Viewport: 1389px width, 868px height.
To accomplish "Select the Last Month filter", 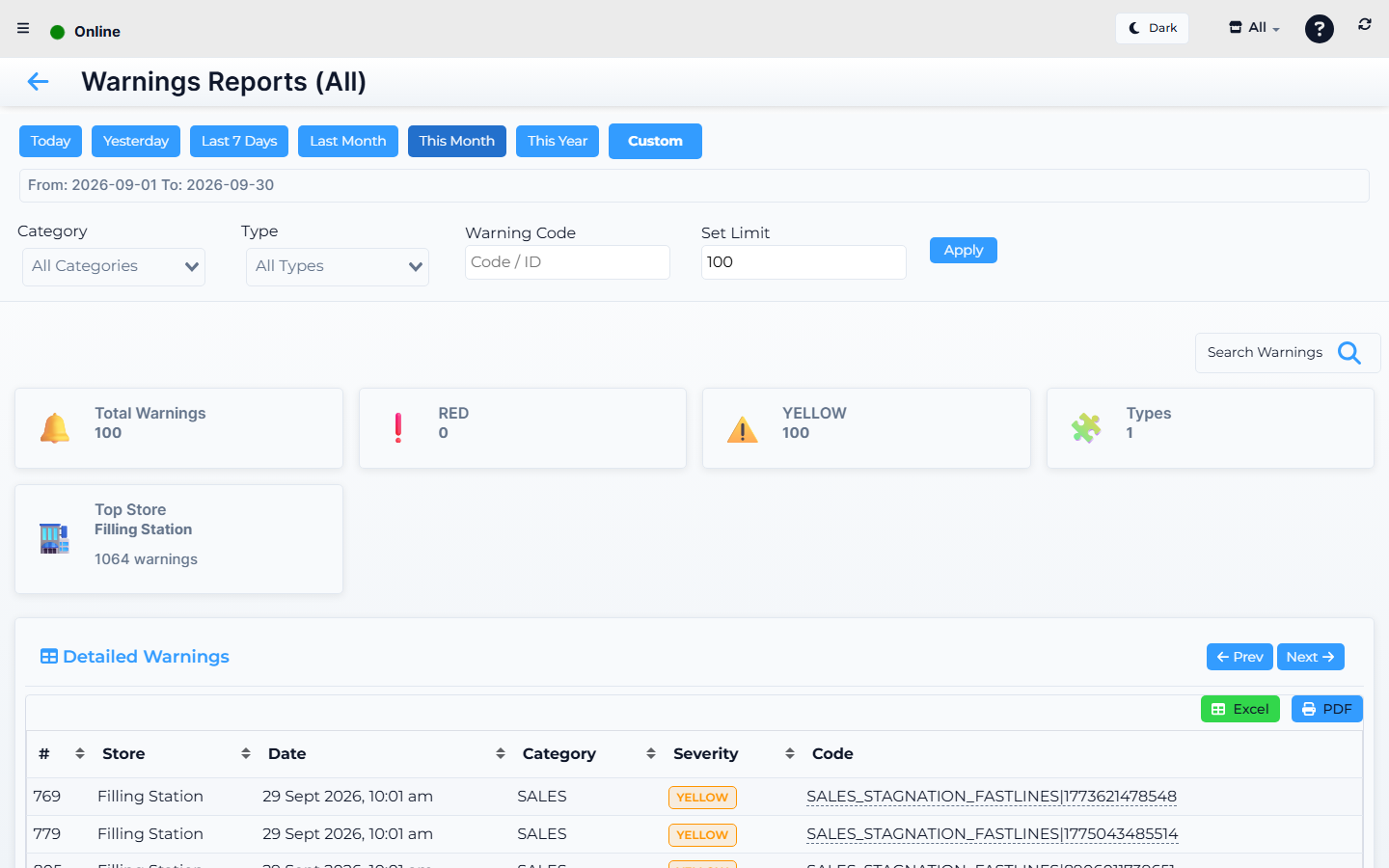I will click(348, 141).
